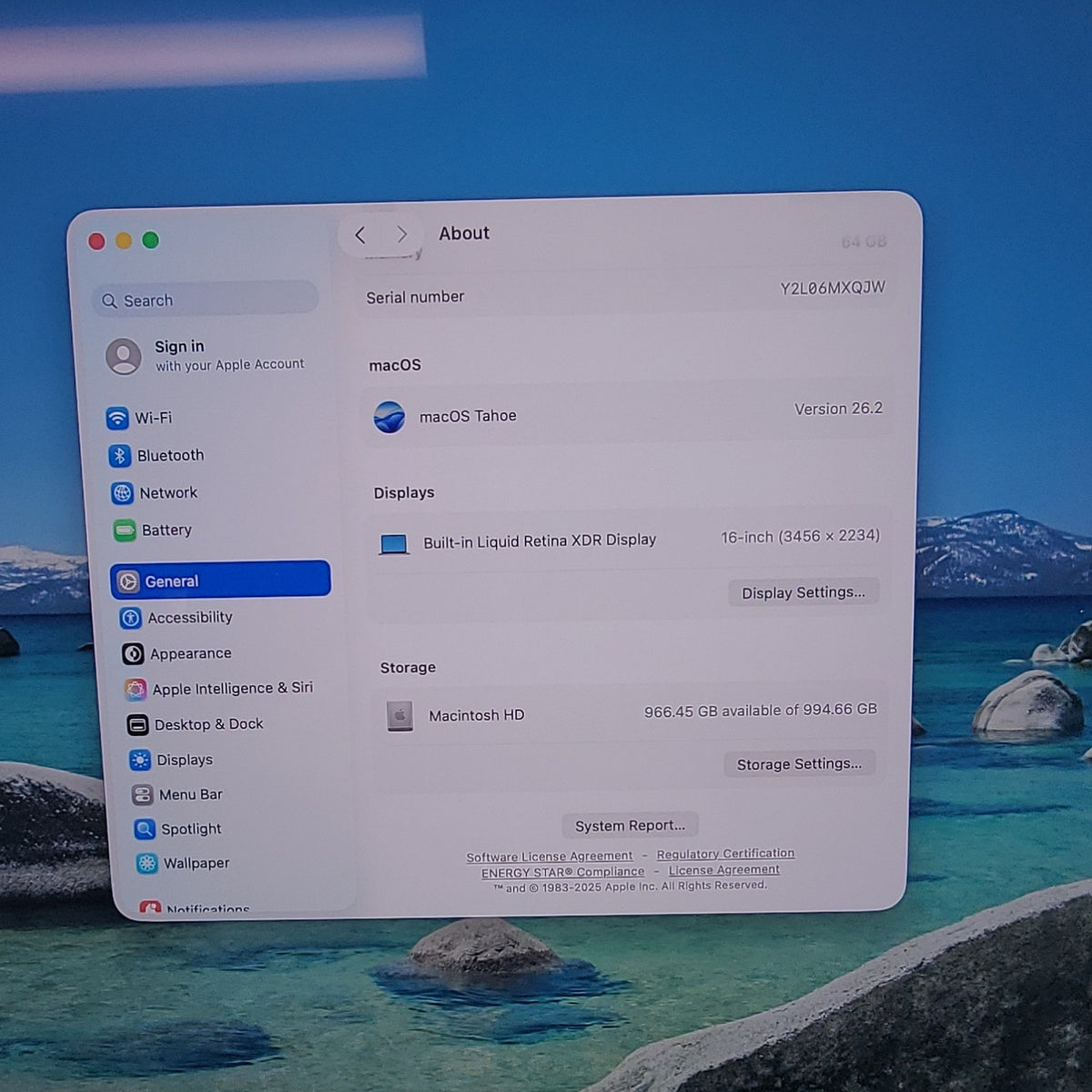Click the built-in display laptop icon
The image size is (1092, 1092).
coord(393,544)
